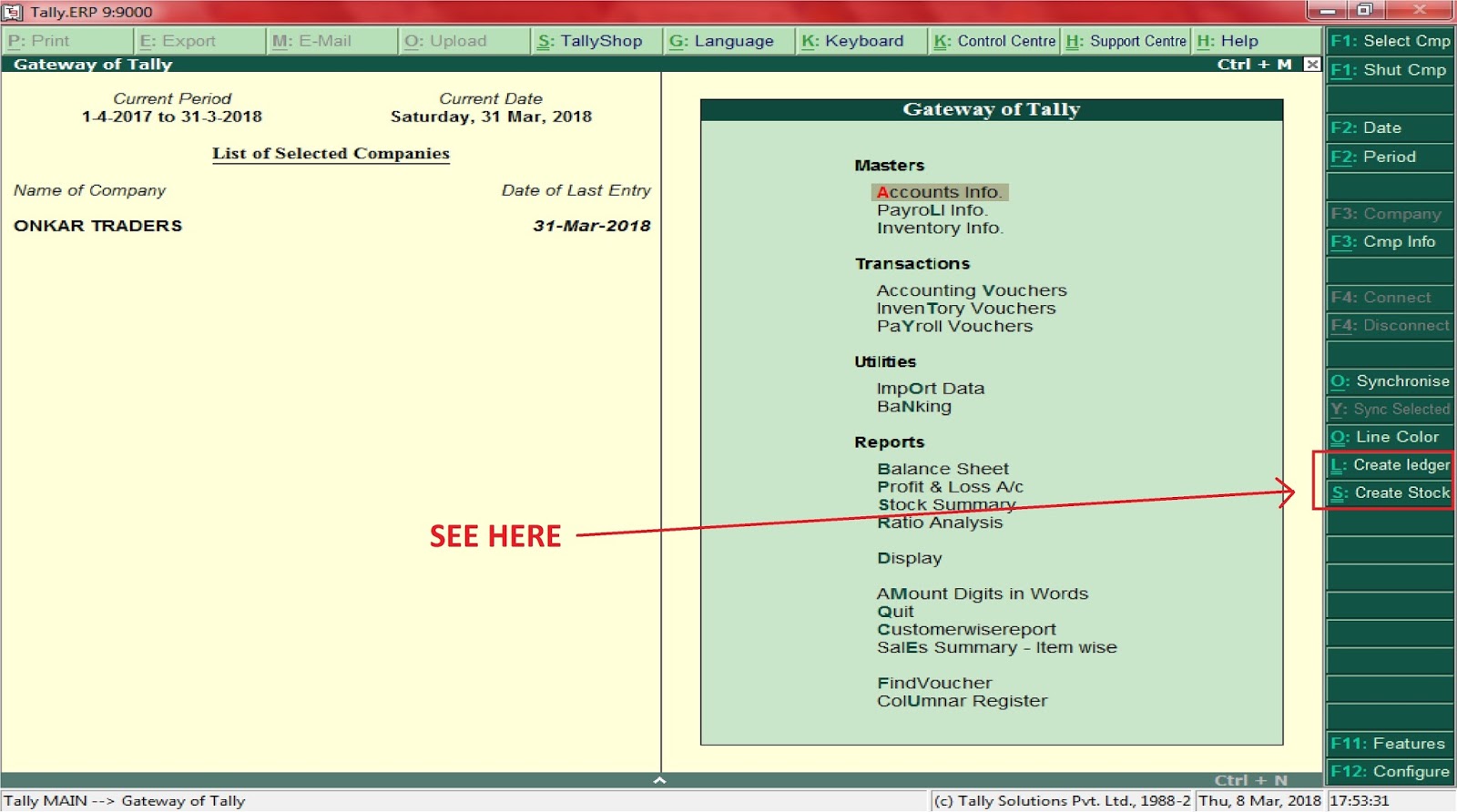Open F11: Features

(1390, 744)
